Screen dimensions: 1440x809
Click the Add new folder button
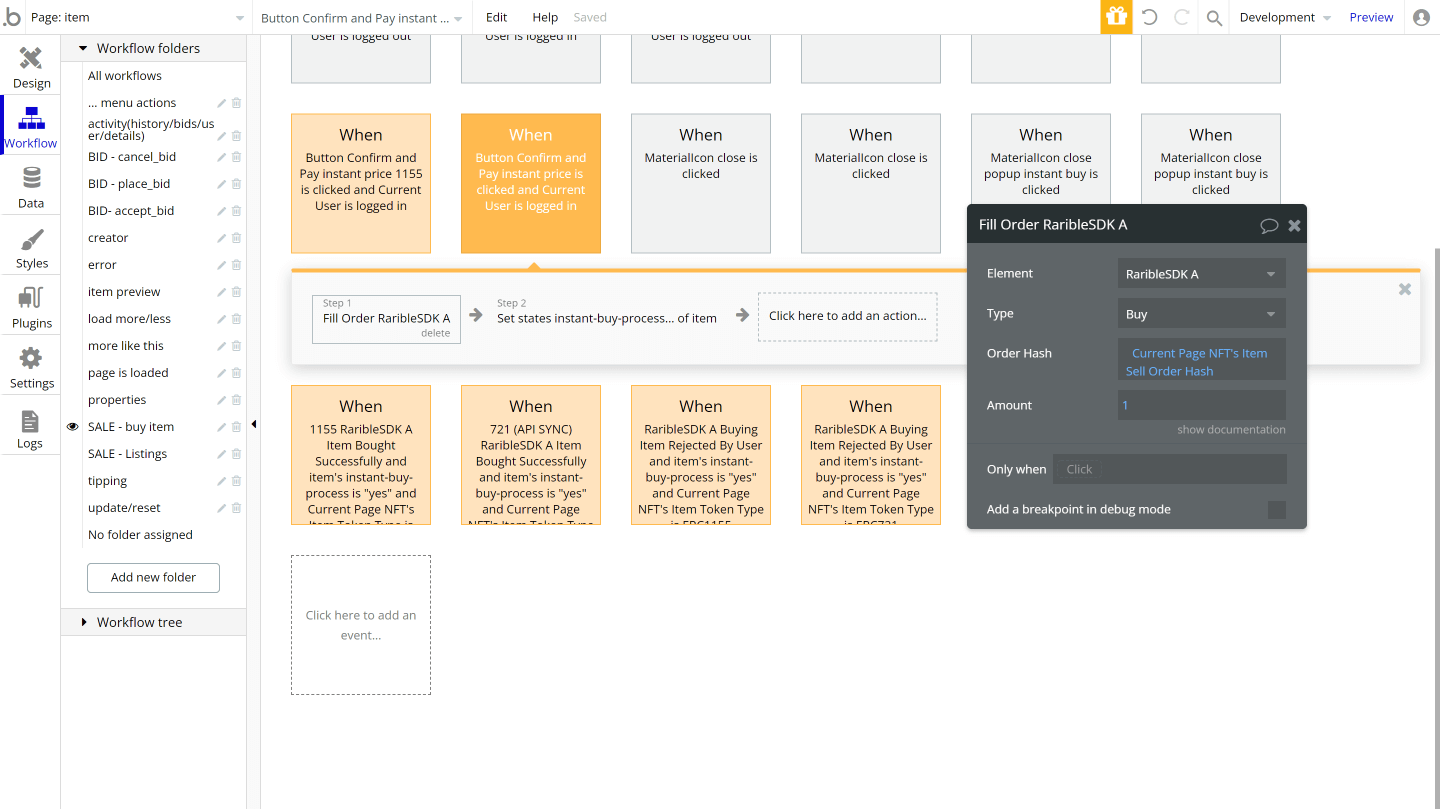coord(153,577)
